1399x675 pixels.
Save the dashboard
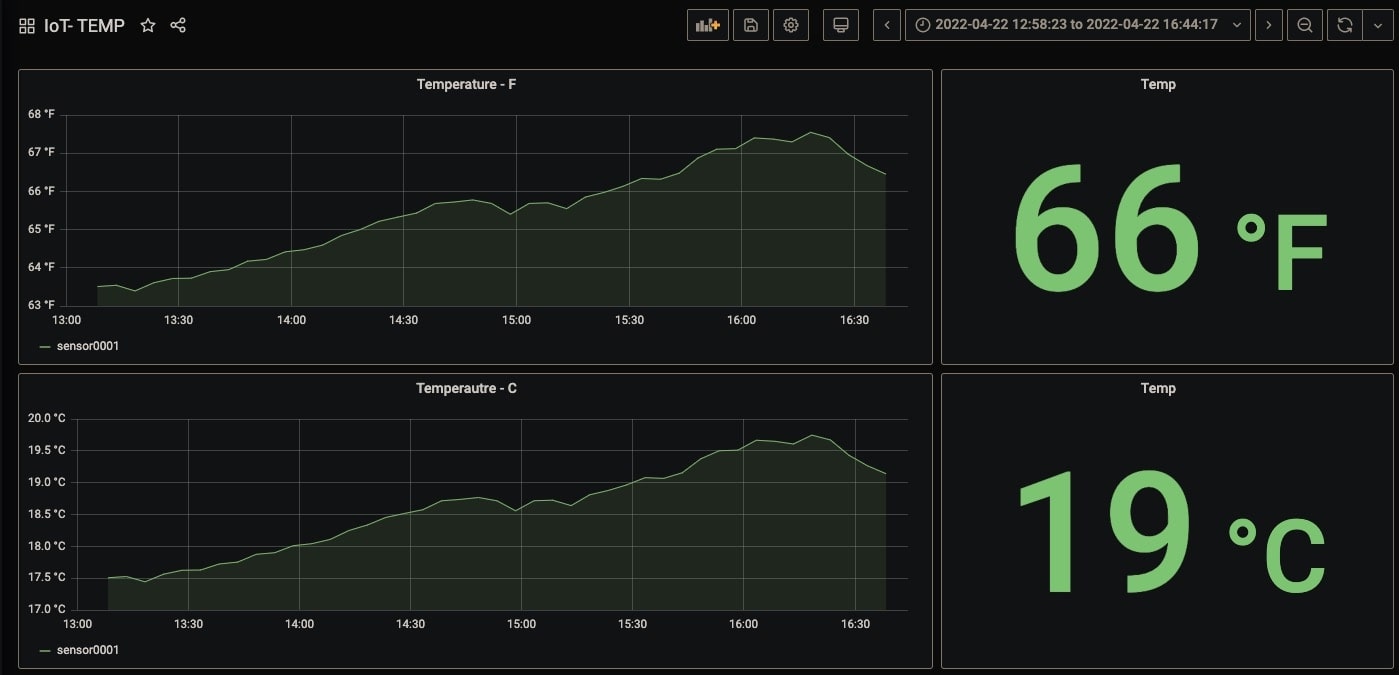click(x=751, y=25)
